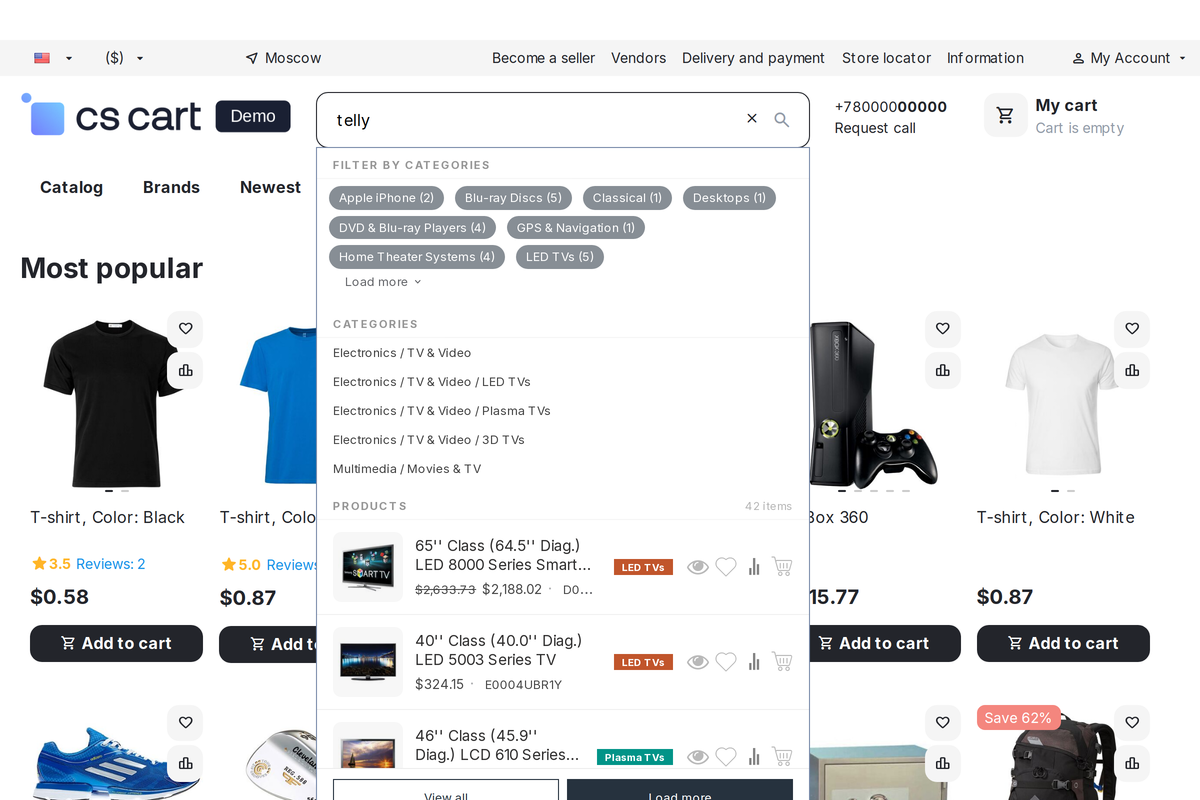This screenshot has height=800, width=1200.
Task: Click the CS Cart logo
Action: click(x=111, y=116)
